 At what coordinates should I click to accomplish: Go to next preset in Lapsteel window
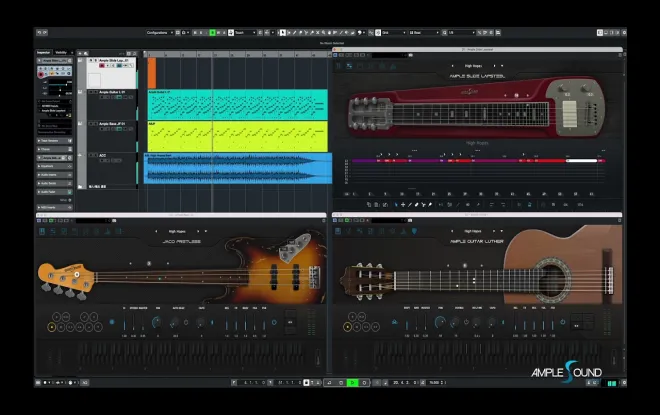tap(494, 66)
